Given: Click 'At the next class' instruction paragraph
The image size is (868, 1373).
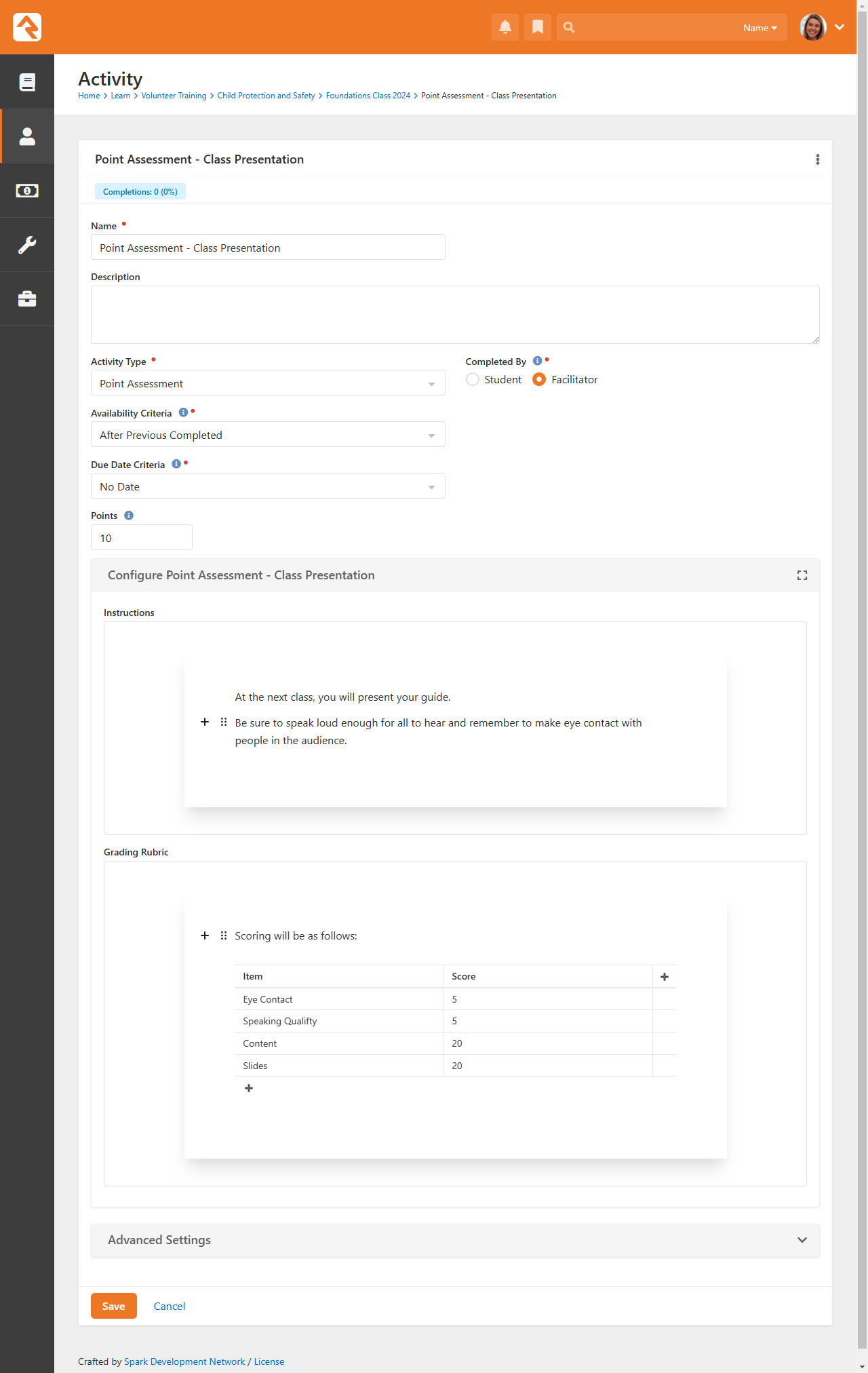Looking at the screenshot, I should [x=342, y=697].
